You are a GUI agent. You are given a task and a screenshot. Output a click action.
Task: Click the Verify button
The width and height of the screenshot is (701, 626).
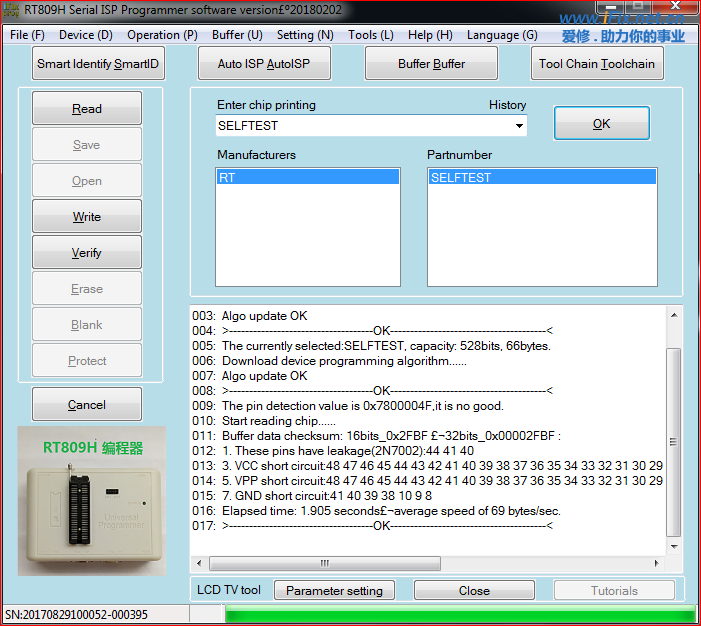tap(87, 253)
